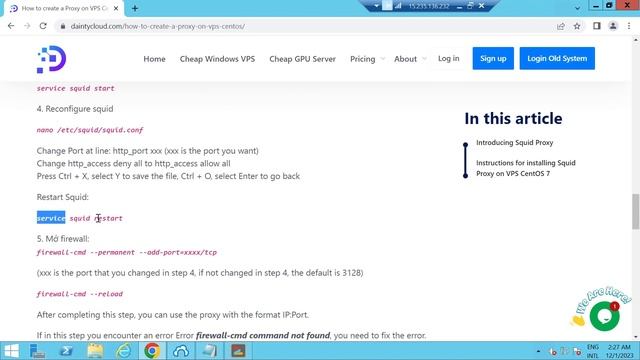Click the browser forward arrow

[x=27, y=26]
